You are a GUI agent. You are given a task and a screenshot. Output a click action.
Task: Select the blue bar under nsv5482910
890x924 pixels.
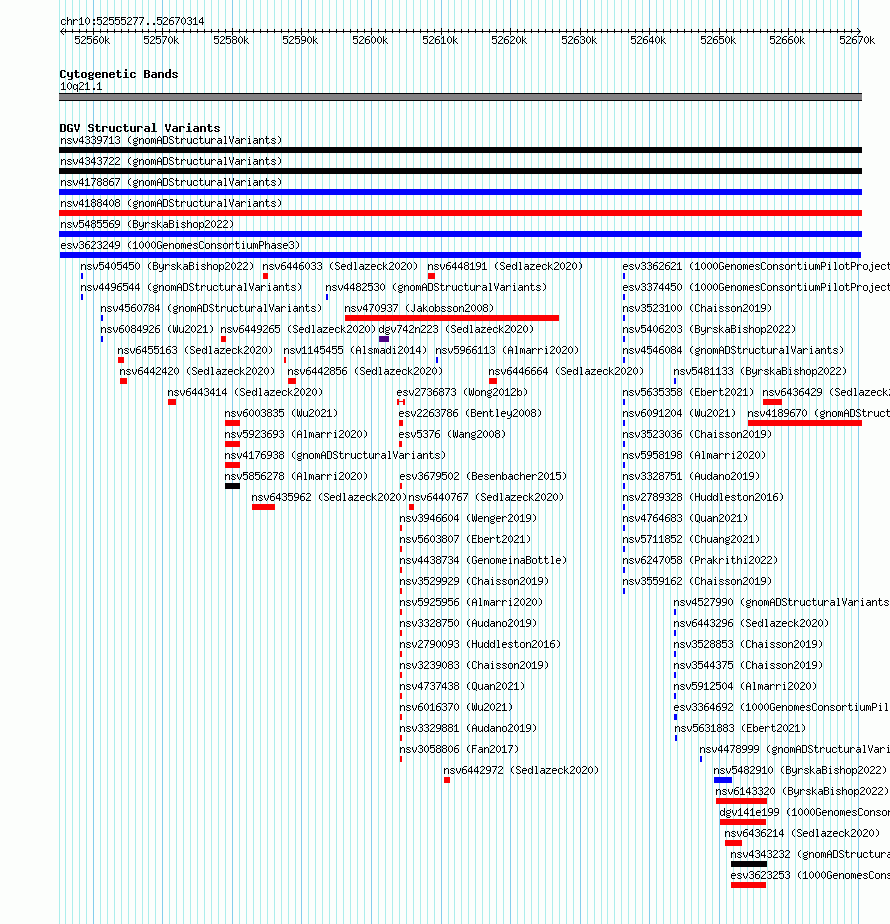click(x=723, y=780)
